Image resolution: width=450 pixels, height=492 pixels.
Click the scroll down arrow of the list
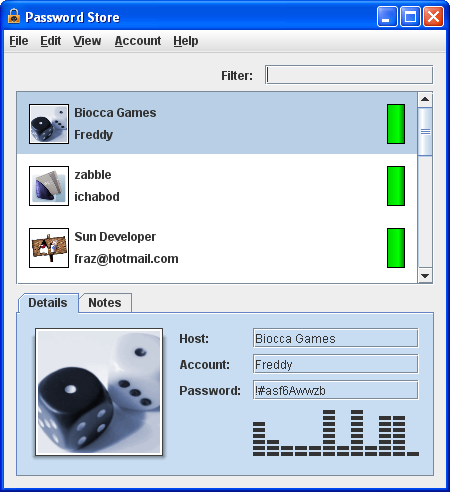[425, 276]
